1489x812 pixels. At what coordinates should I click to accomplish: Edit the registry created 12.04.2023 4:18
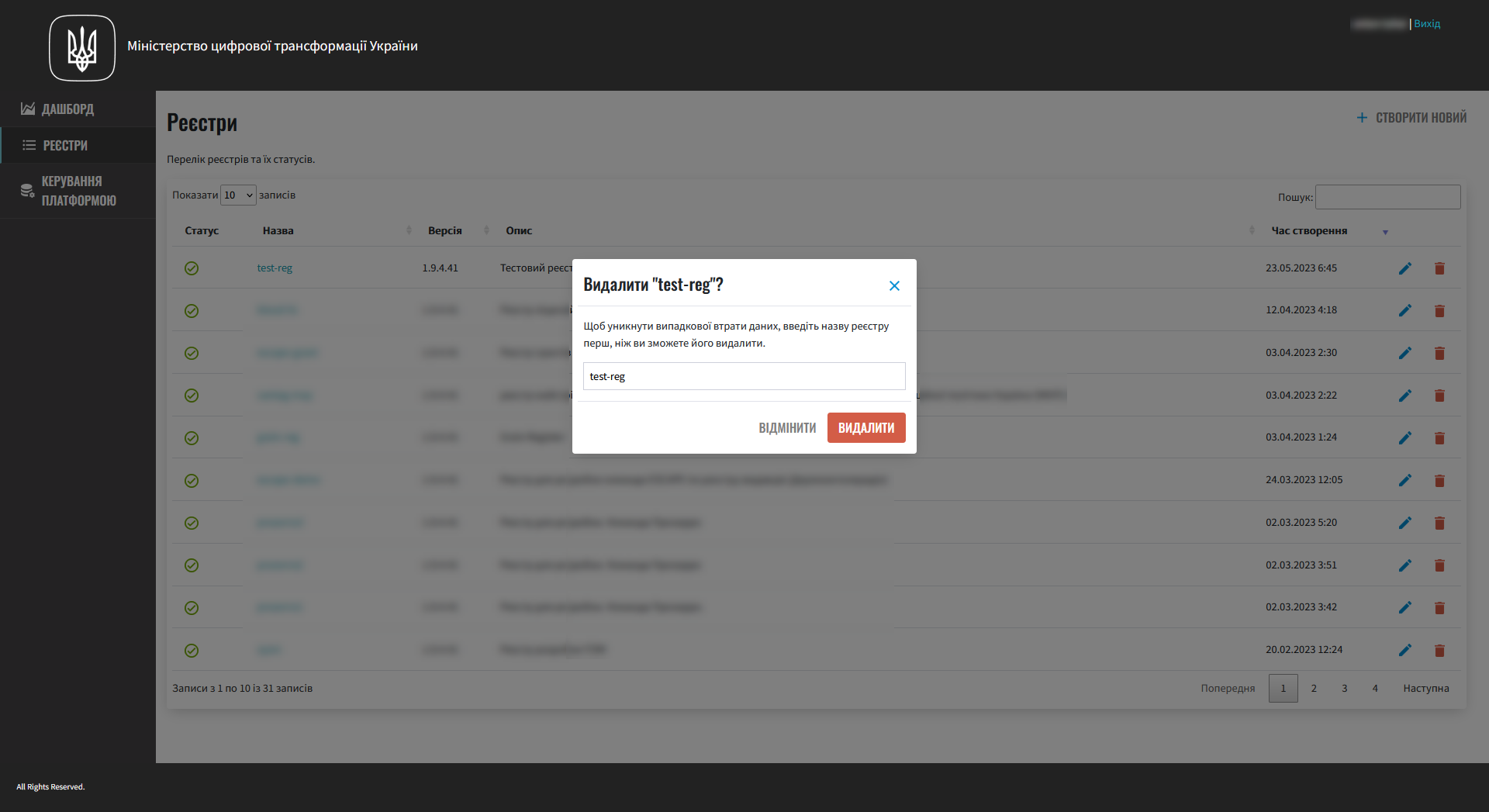(1404, 311)
